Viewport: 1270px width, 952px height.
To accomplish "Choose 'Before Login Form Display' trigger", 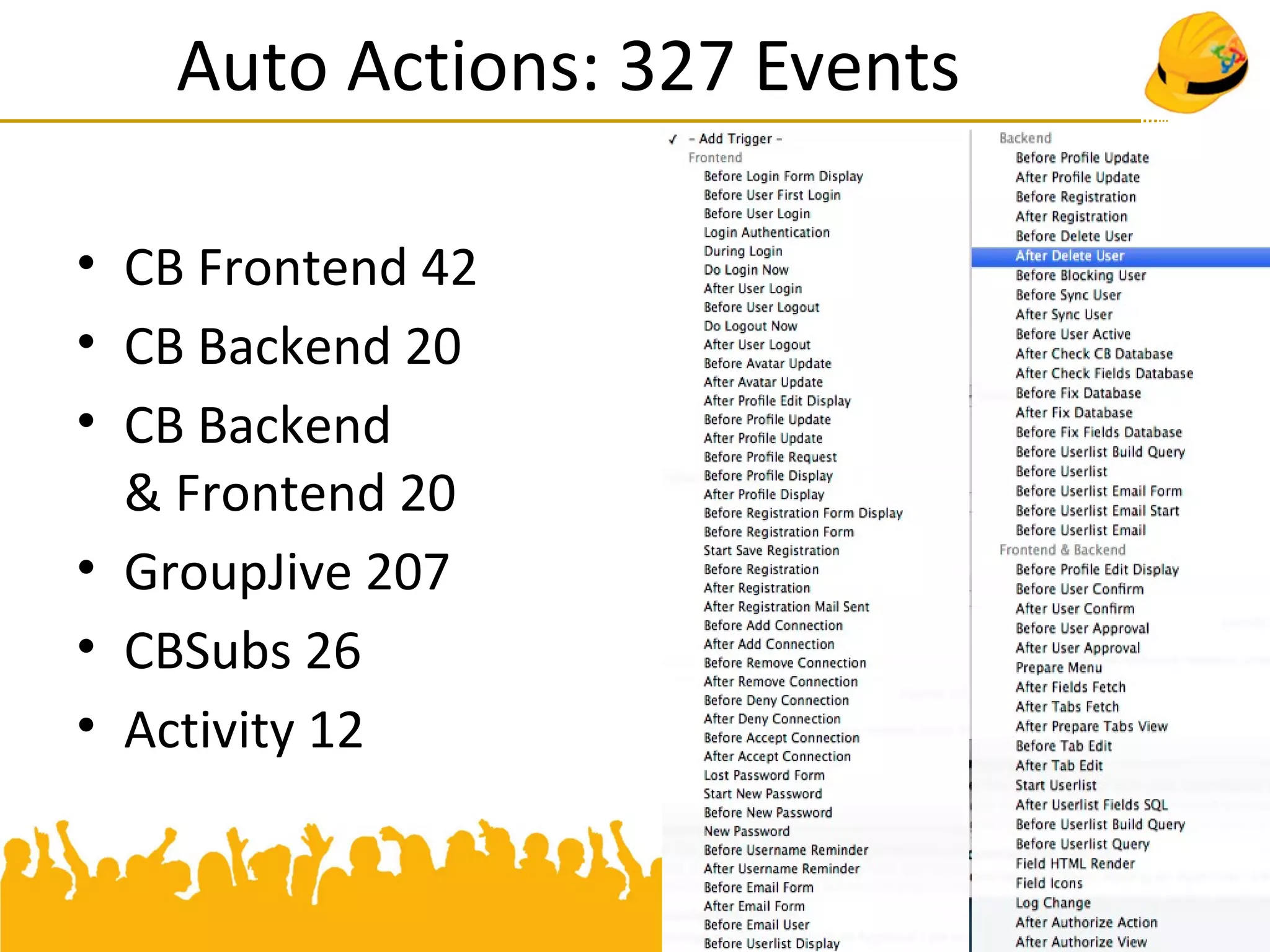I will coord(783,177).
